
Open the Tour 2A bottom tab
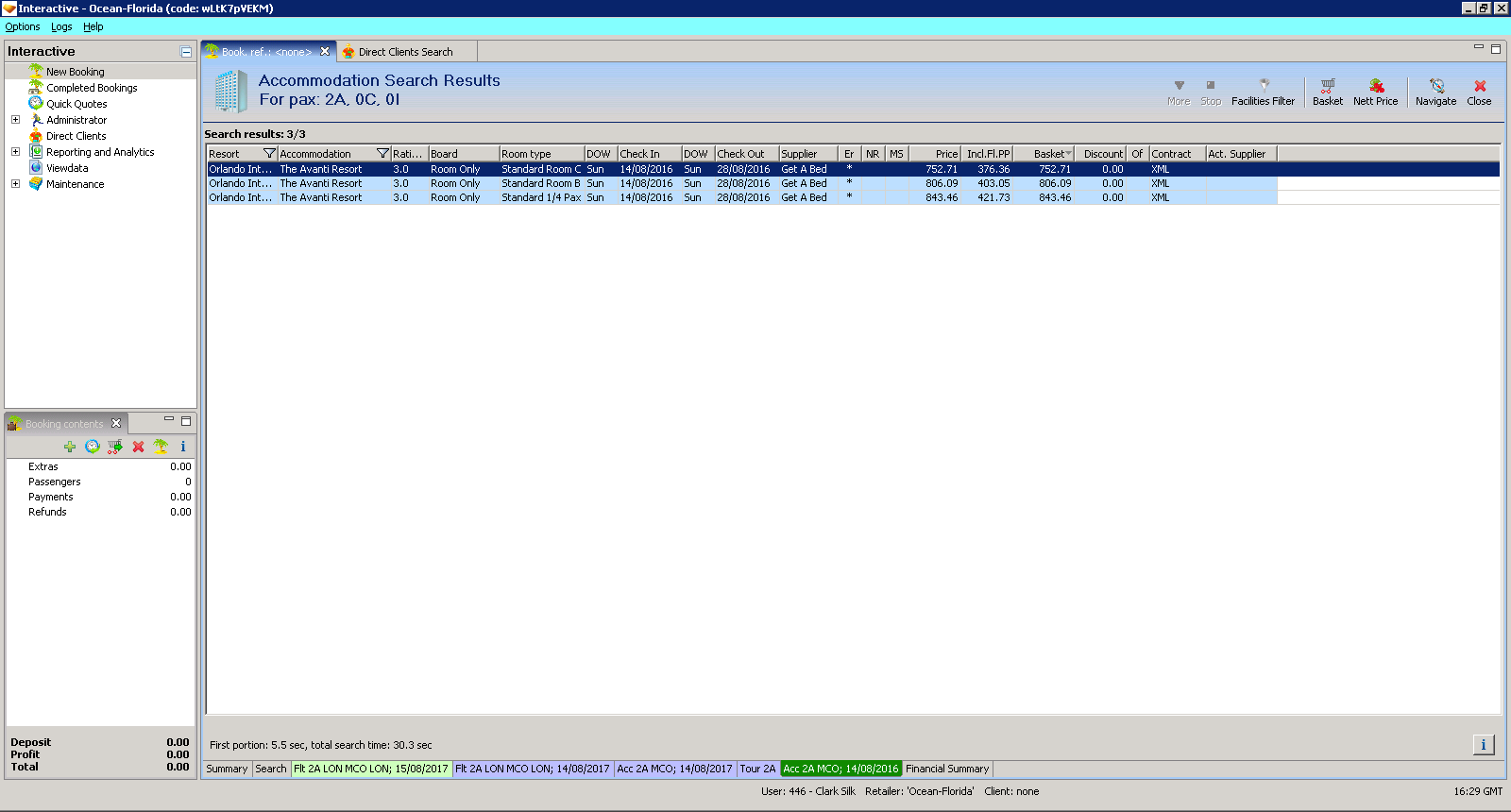coord(757,769)
